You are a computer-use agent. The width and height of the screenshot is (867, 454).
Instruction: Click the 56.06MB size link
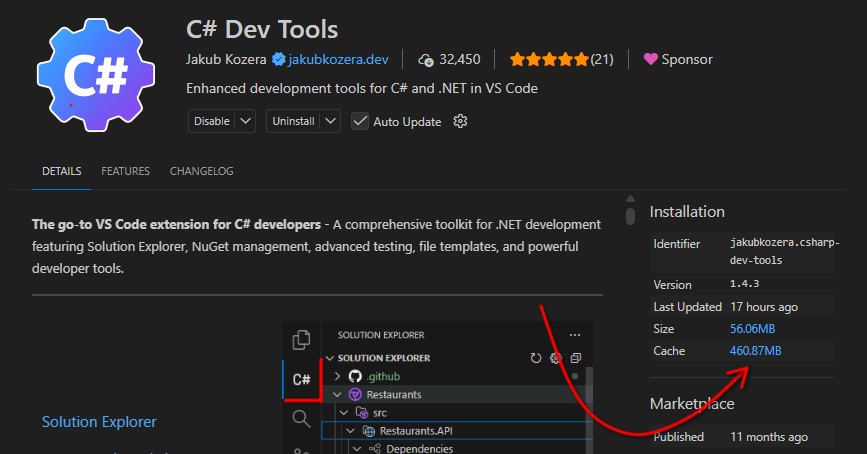pos(753,329)
